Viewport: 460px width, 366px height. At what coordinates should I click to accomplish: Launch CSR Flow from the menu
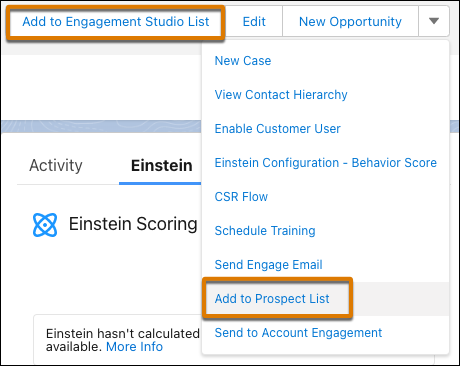(241, 197)
